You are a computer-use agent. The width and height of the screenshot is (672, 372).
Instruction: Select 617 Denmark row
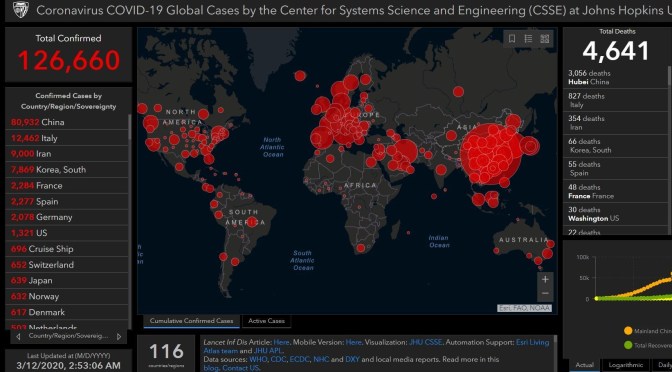(67, 312)
